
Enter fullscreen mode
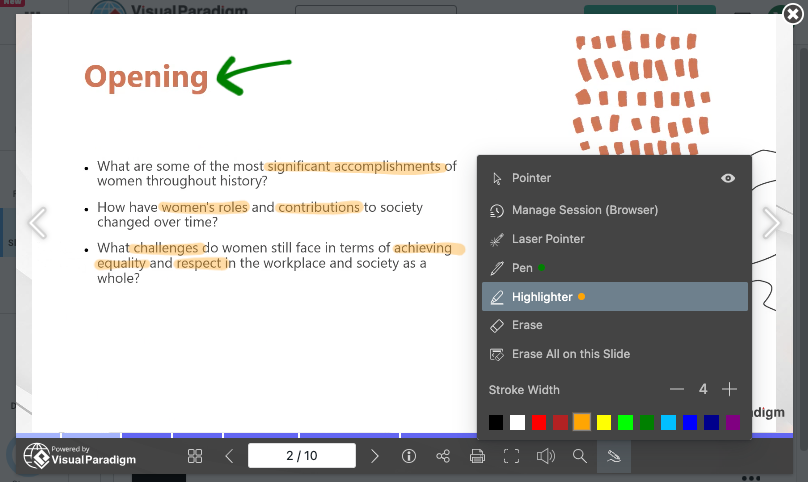(511, 456)
